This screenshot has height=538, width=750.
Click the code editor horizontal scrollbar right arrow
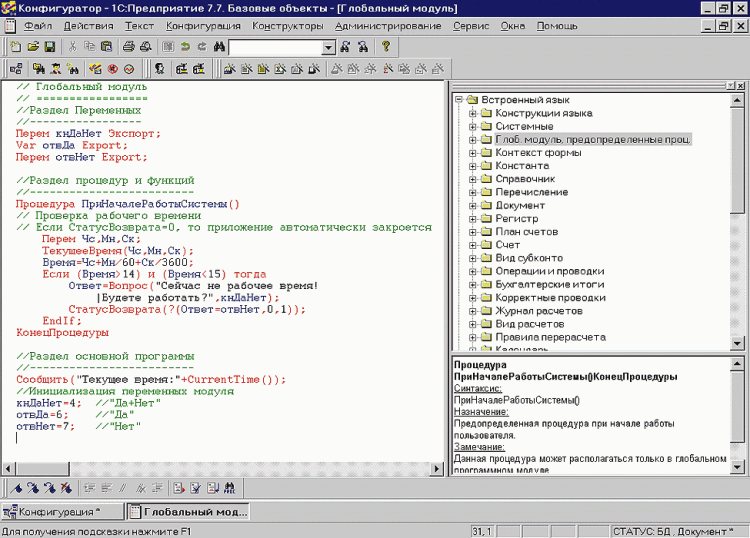(x=436, y=469)
